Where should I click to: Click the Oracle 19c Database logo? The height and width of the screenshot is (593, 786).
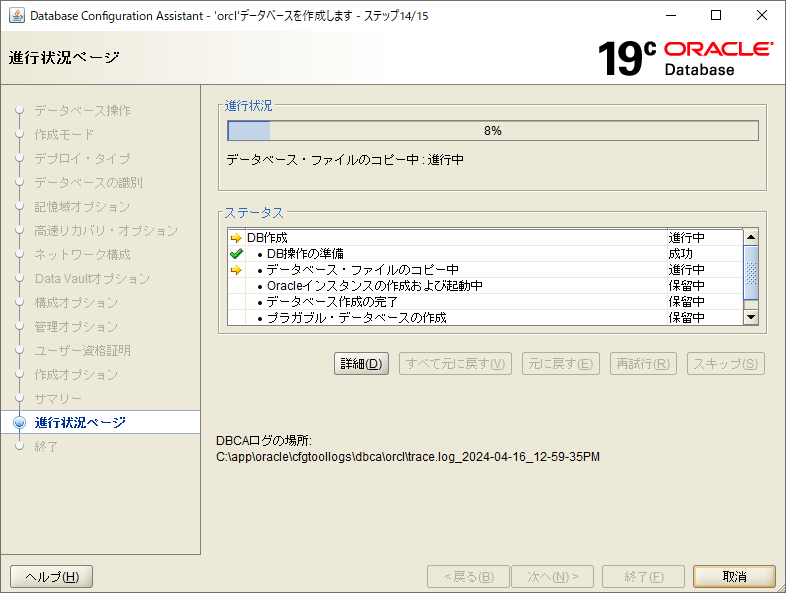tap(685, 58)
